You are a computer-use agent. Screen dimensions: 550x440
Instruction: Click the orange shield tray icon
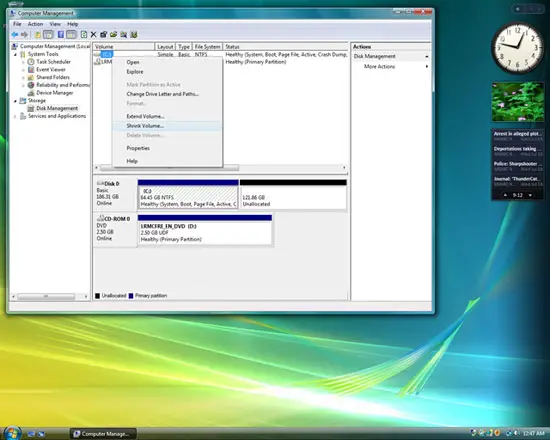pyautogui.click(x=497, y=433)
